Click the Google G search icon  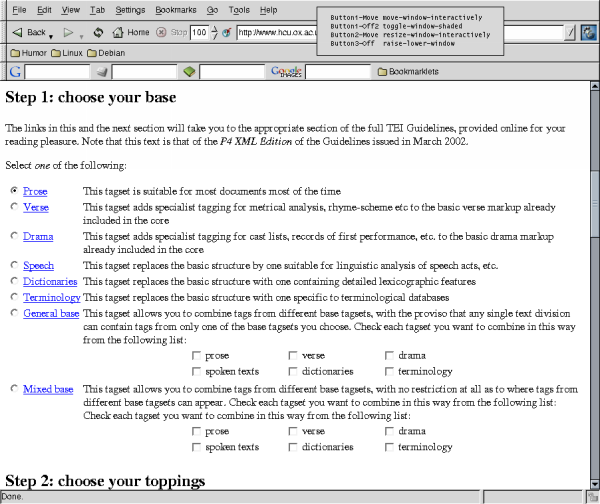14,72
